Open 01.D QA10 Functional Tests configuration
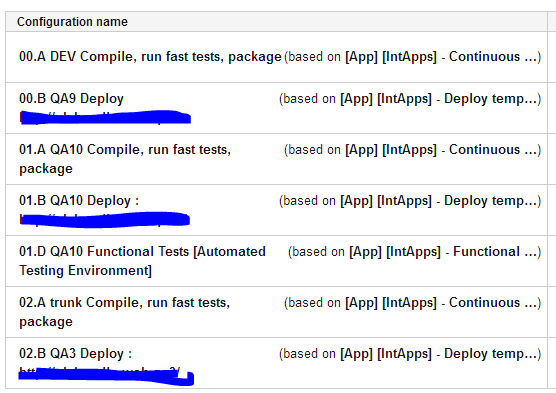 pos(142,261)
